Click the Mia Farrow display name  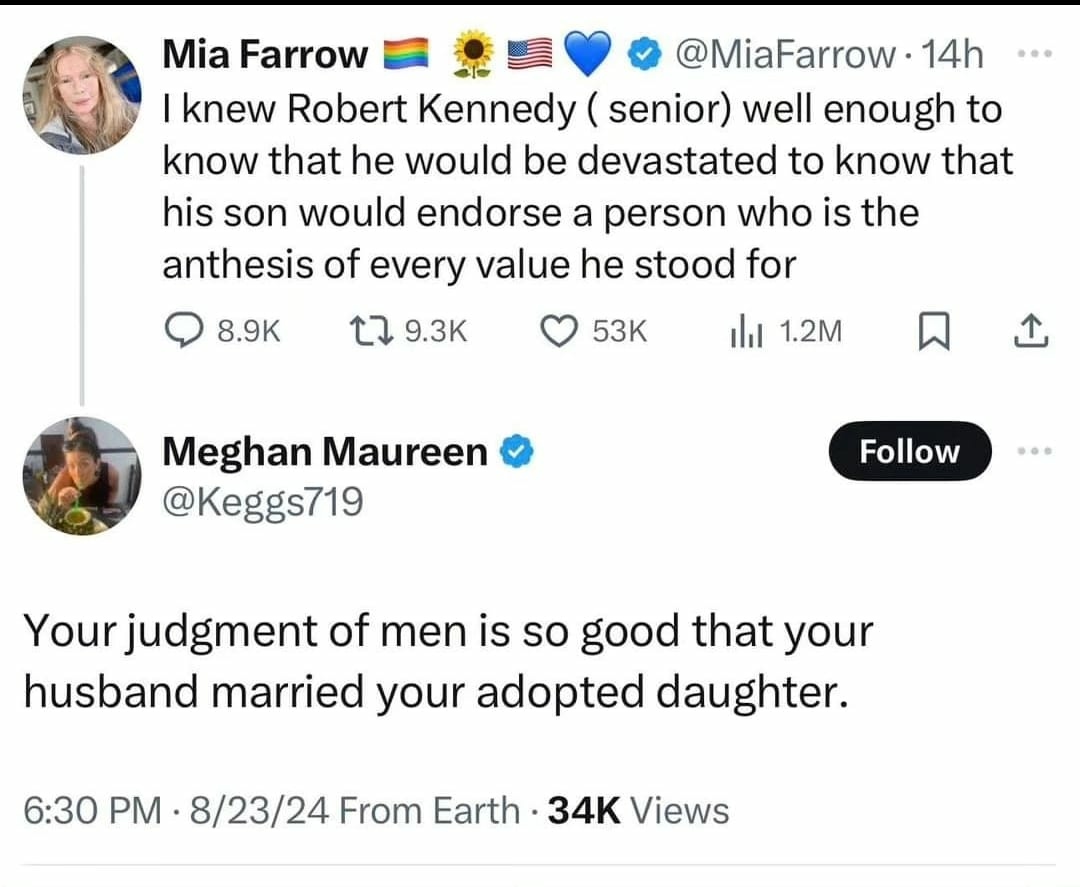pyautogui.click(x=264, y=56)
